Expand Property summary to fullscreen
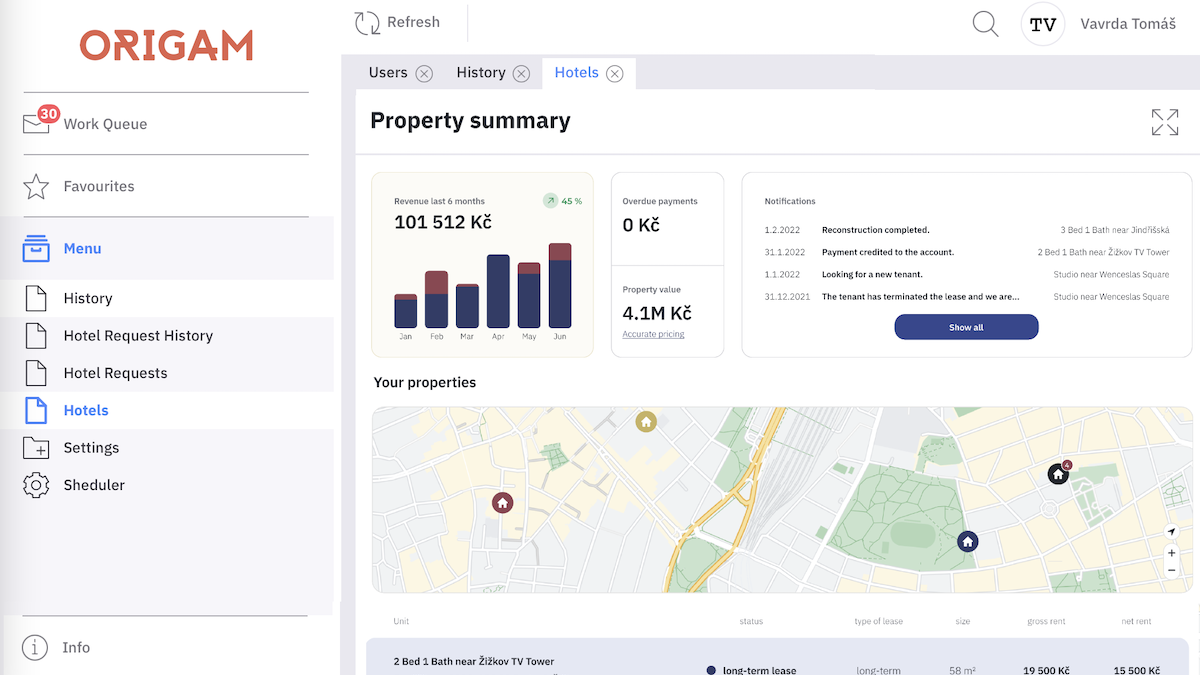This screenshot has width=1200, height=675. (x=1164, y=122)
